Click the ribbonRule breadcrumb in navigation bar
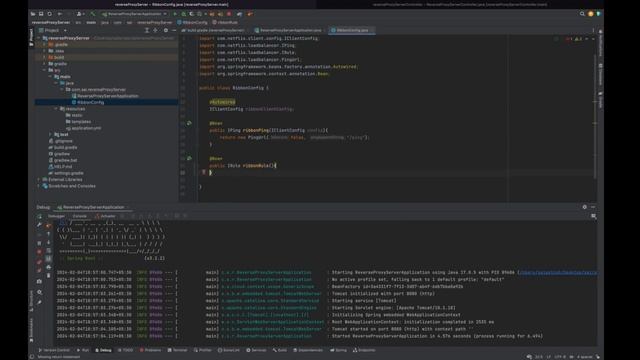Viewport: 640px width, 360px height. point(225,22)
